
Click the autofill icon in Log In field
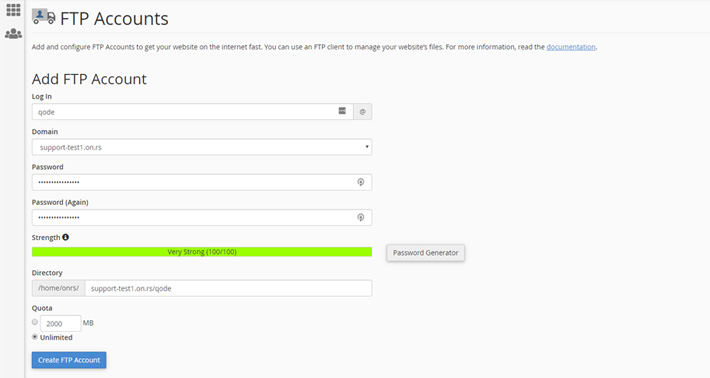(342, 111)
